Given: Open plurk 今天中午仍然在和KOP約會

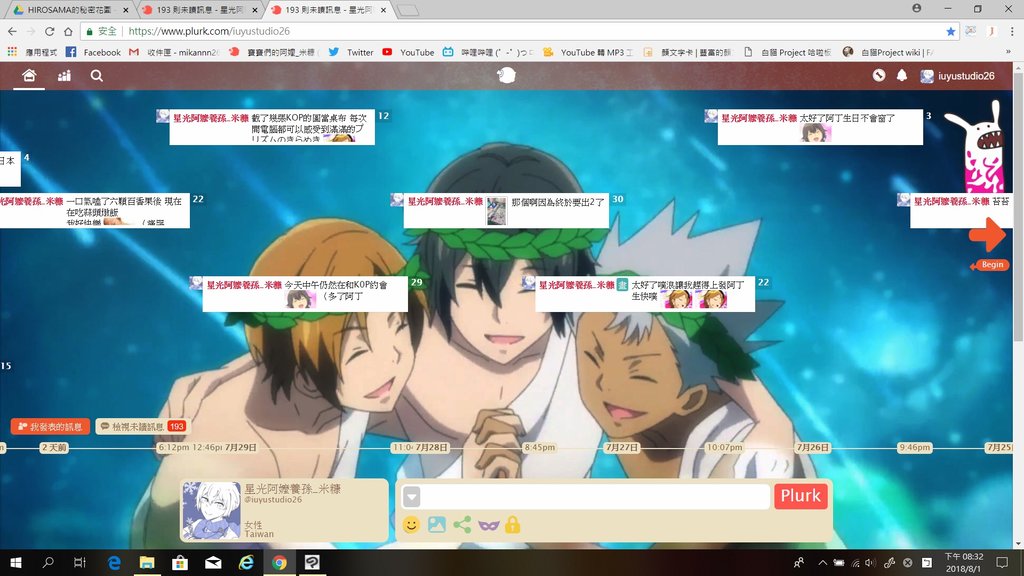Looking at the screenshot, I should tap(305, 294).
